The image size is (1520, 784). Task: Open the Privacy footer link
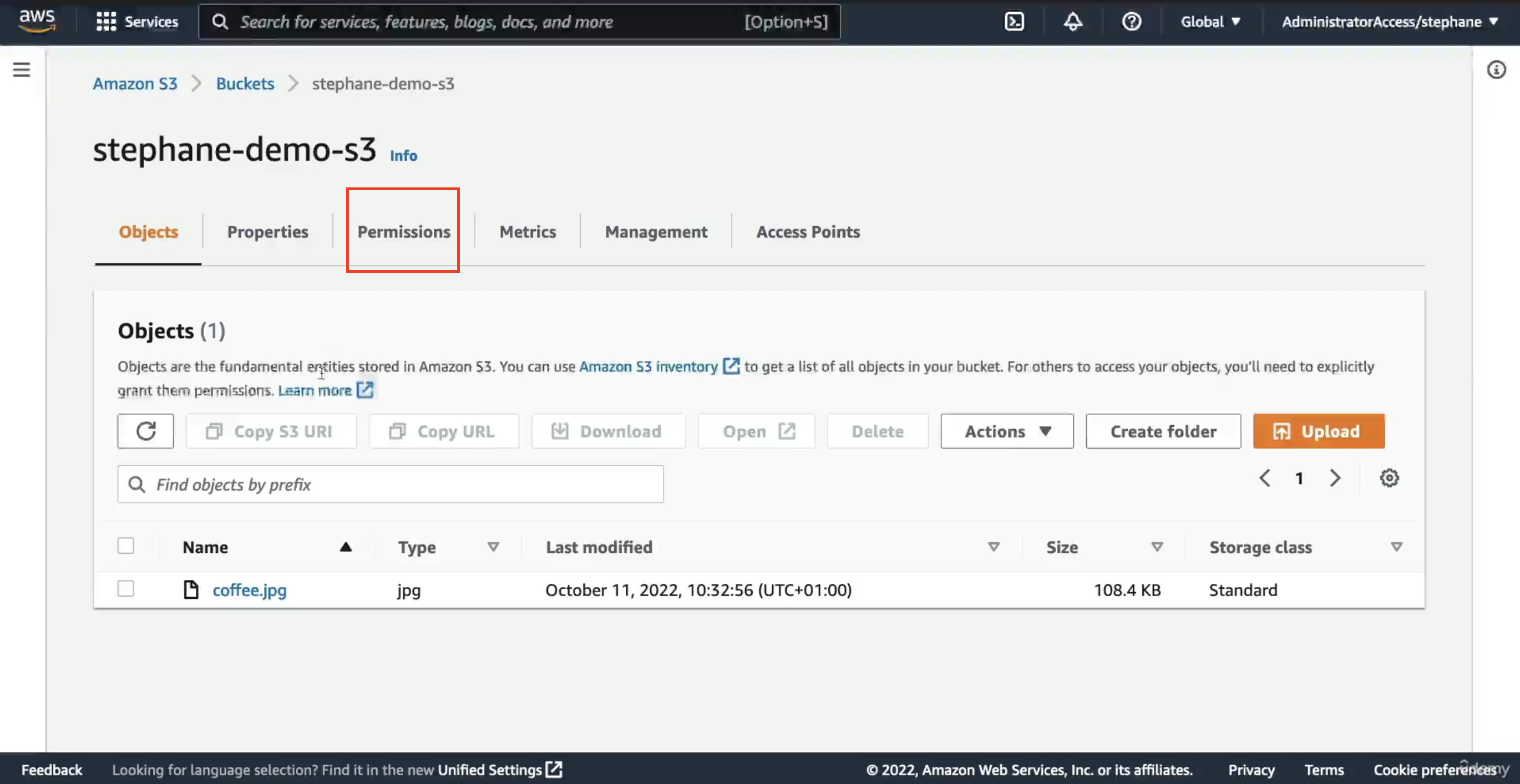click(1251, 769)
